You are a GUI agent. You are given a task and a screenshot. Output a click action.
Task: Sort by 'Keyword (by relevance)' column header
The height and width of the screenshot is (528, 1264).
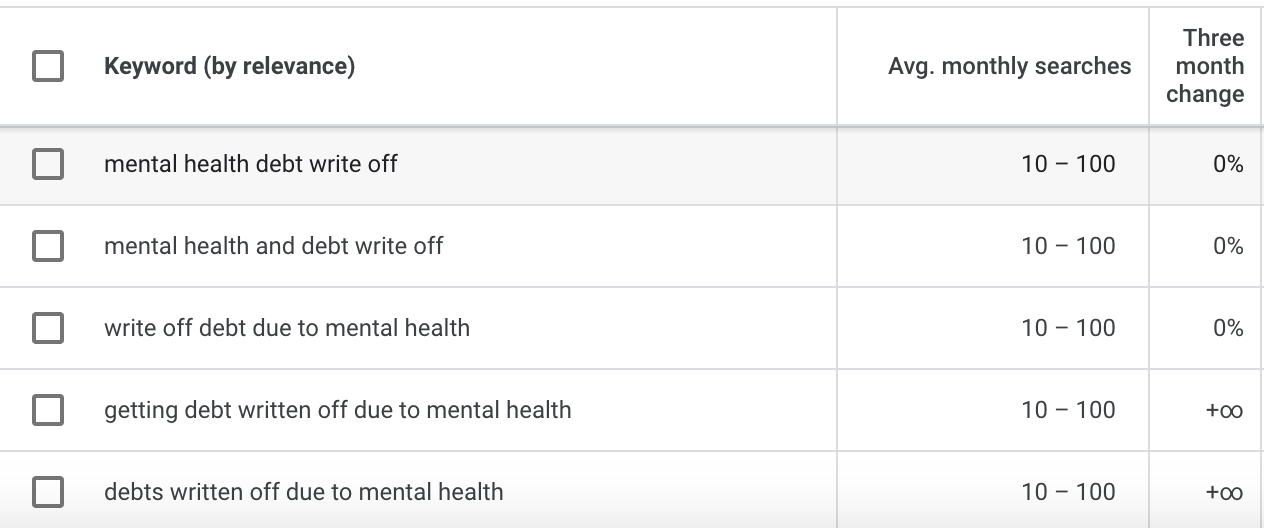[x=229, y=67]
